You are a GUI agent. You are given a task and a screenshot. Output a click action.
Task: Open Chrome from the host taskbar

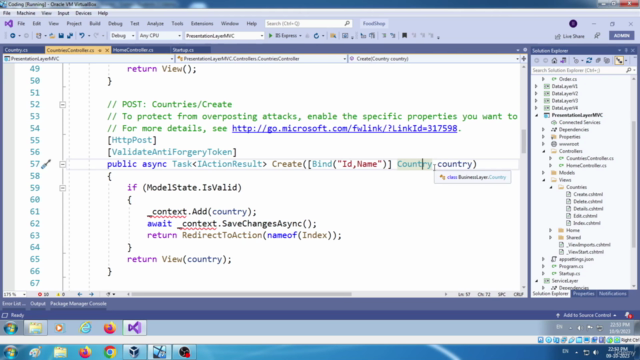click(110, 352)
